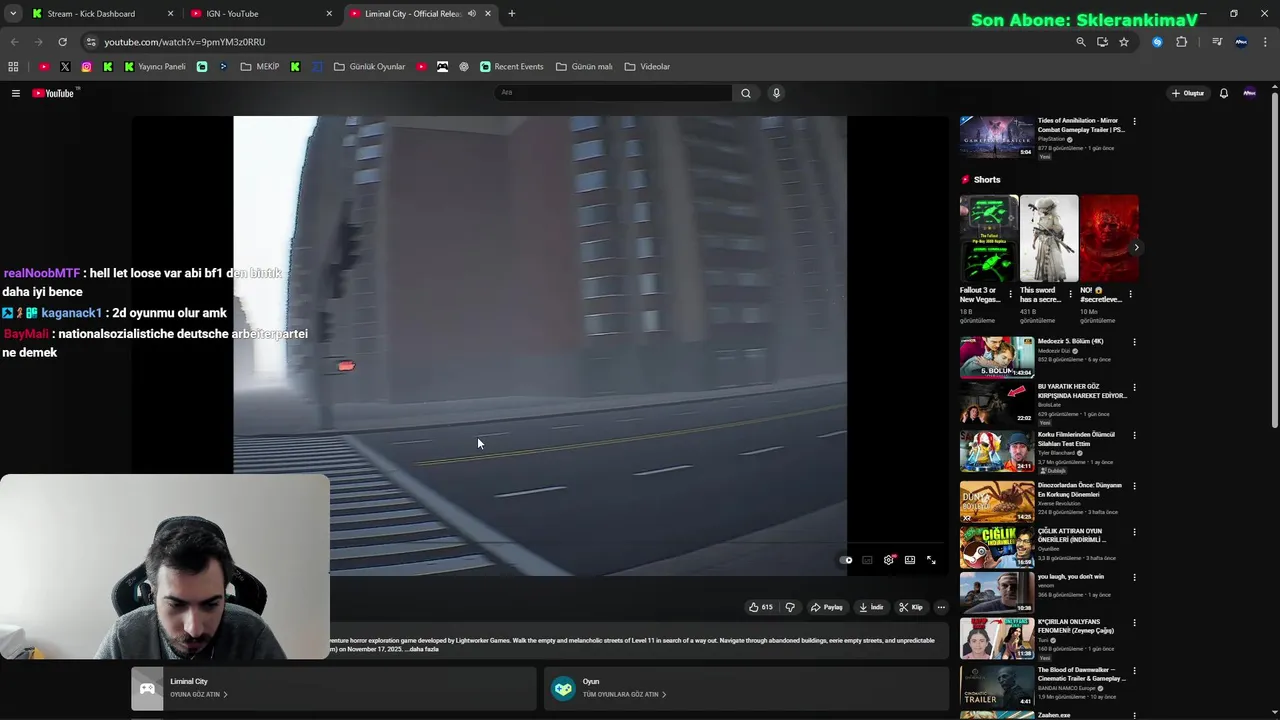Open options for Tides of Annihilation video
This screenshot has height=720, width=1280.
click(1134, 121)
